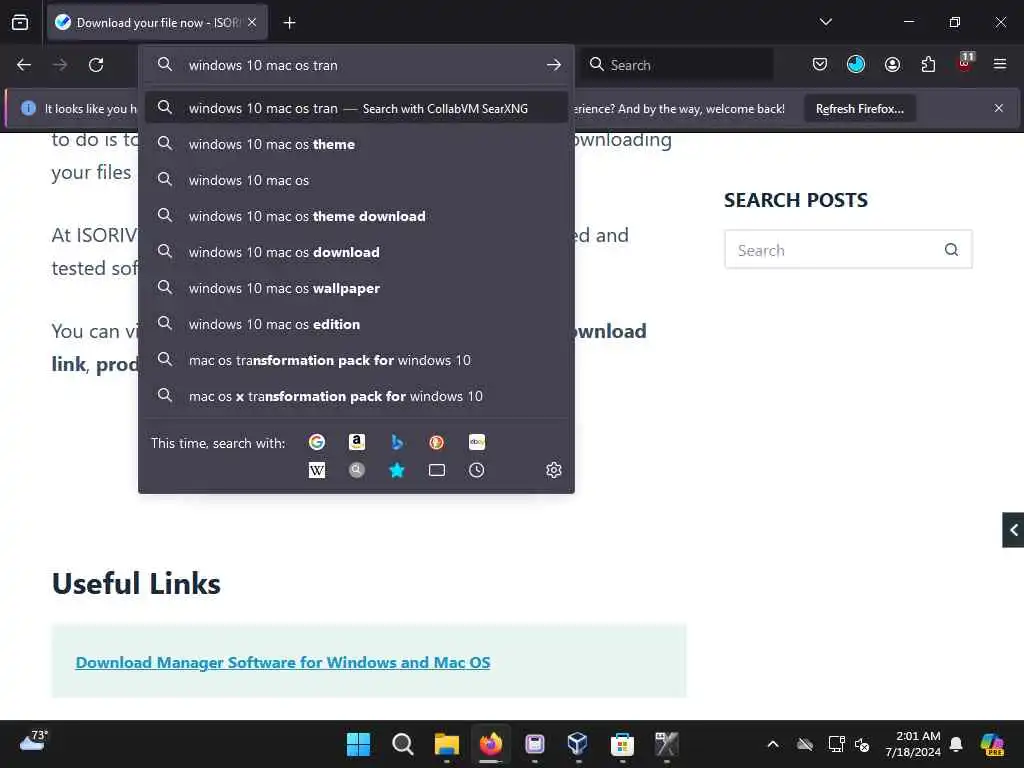This screenshot has width=1024, height=768.
Task: Expand the list all tabs chevron
Action: tap(826, 22)
